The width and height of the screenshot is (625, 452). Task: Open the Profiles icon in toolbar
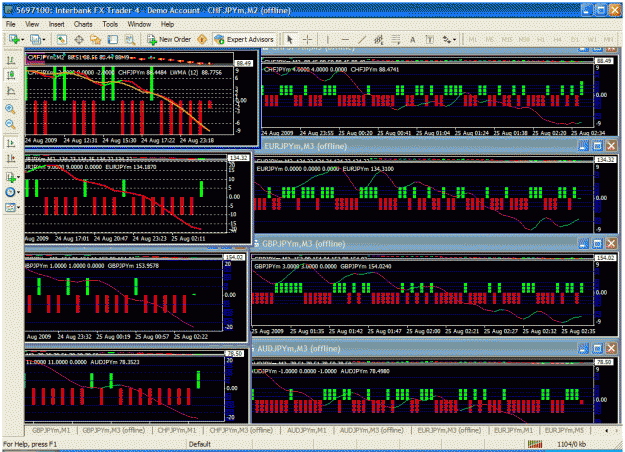point(35,39)
